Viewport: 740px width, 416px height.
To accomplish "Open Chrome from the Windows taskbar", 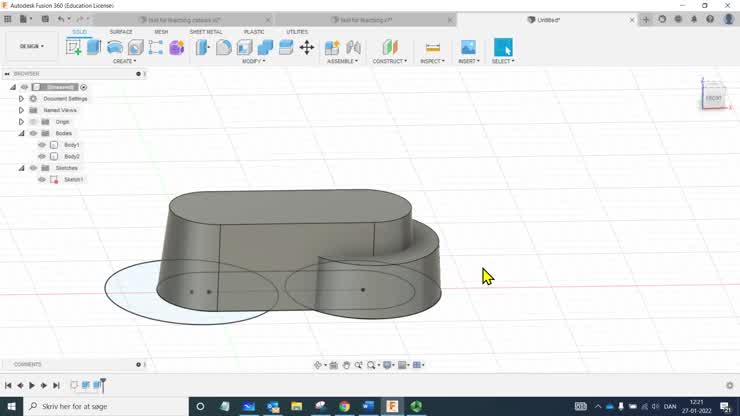I will click(345, 406).
